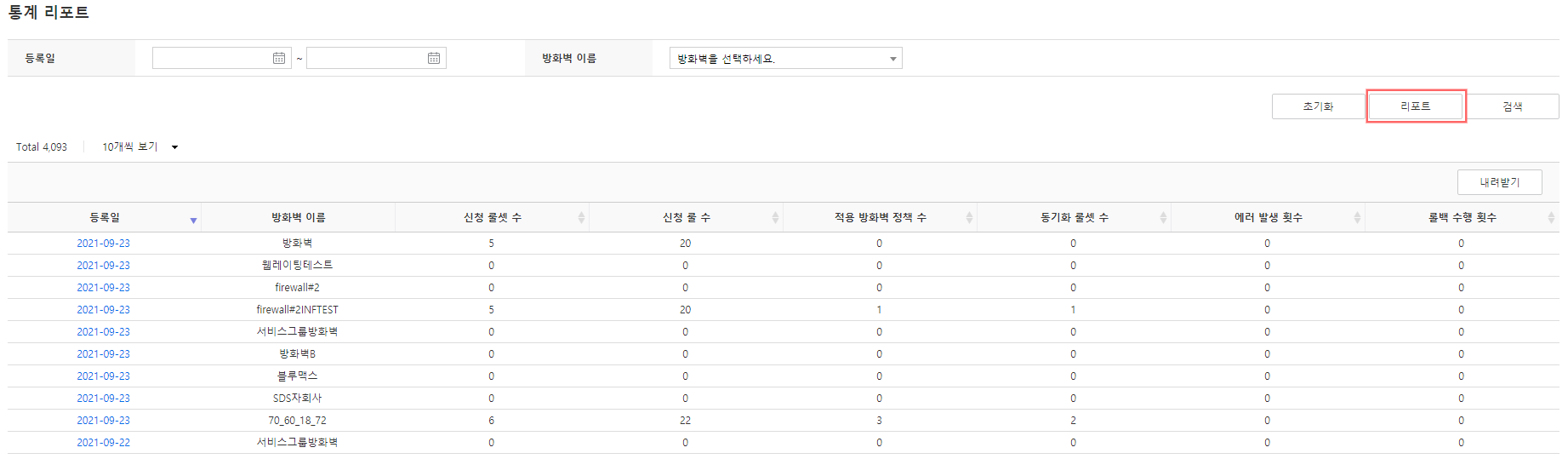This screenshot has width=1568, height=459.
Task: Open the date link for 블루맥스 row
Action: (x=104, y=376)
